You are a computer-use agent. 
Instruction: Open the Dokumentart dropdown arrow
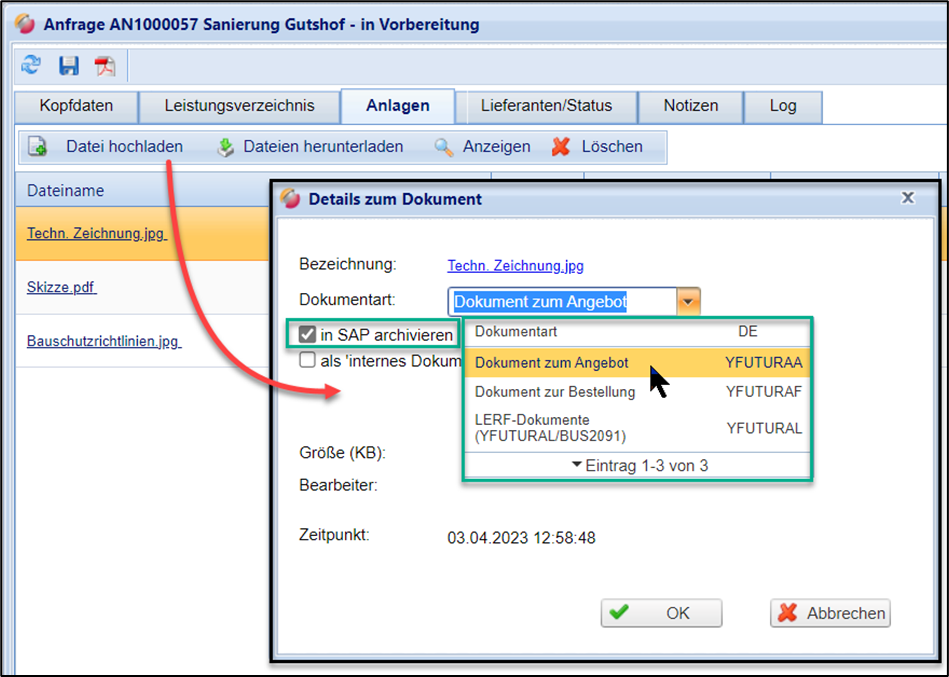688,301
